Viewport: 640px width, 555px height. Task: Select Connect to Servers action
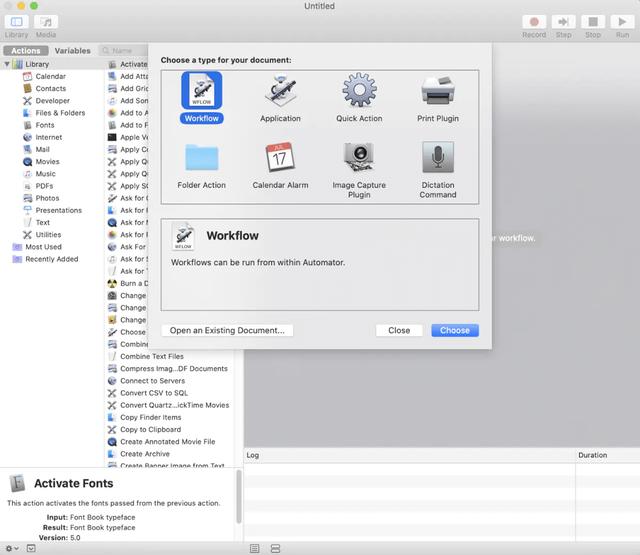152,381
